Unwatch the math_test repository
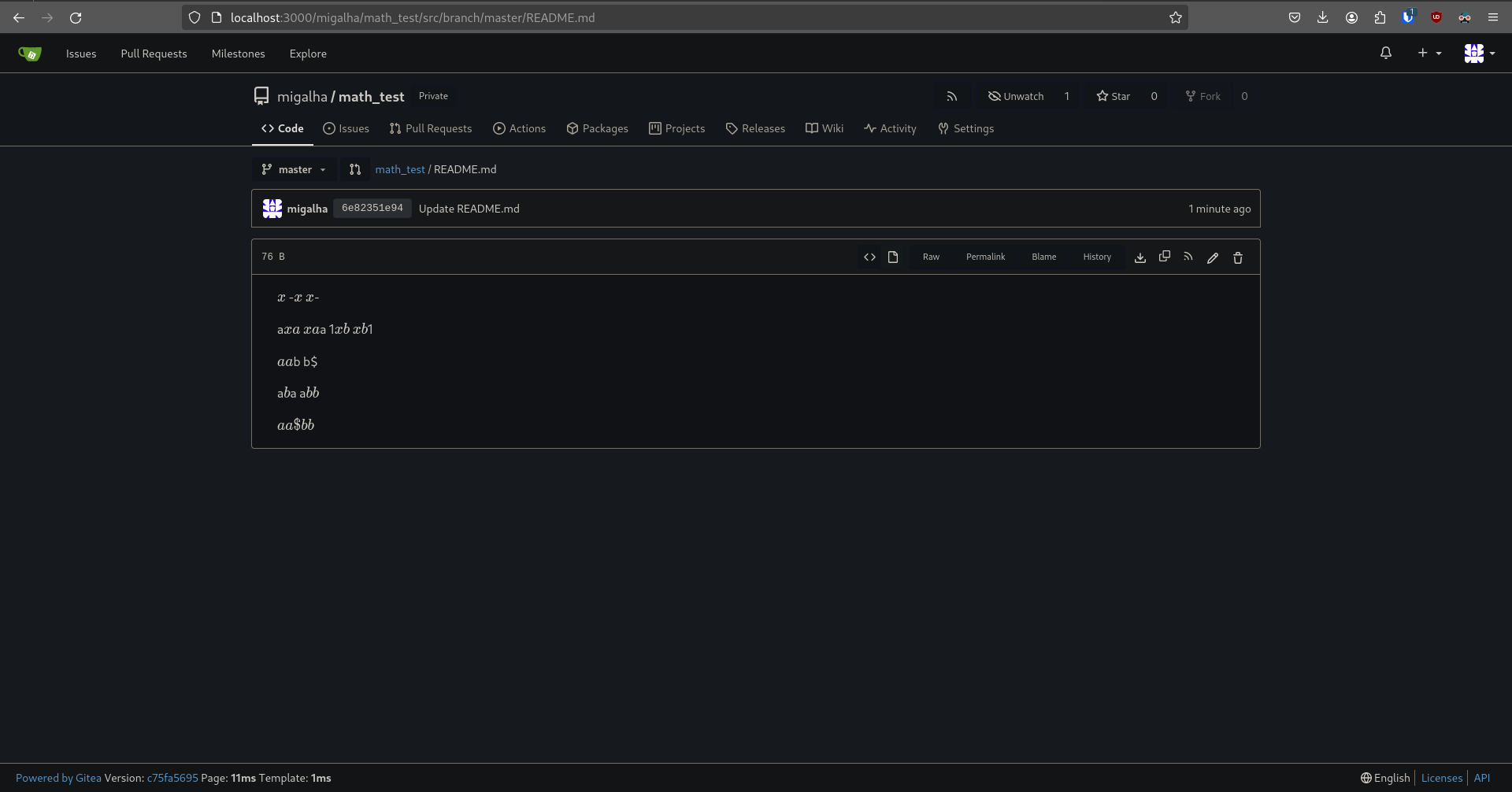 click(1016, 96)
